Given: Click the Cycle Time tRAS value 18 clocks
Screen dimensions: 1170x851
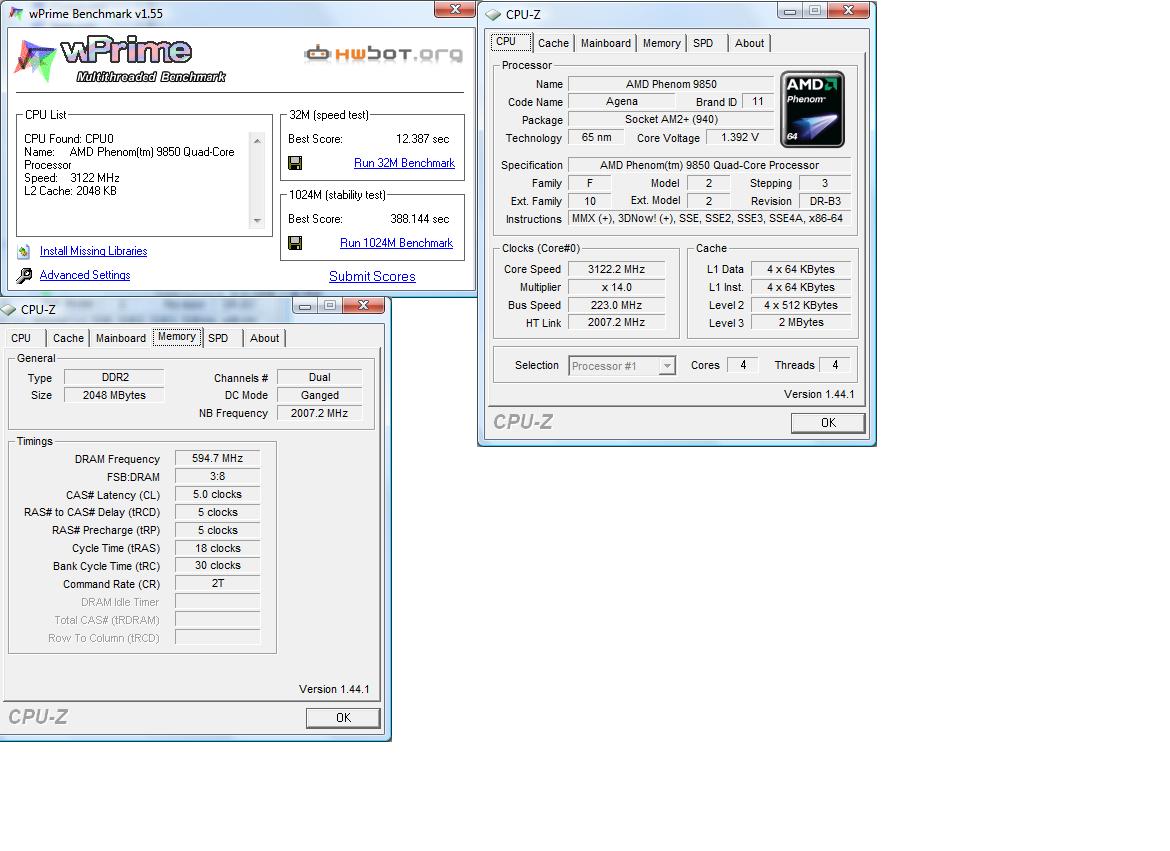Looking at the screenshot, I should tap(217, 548).
